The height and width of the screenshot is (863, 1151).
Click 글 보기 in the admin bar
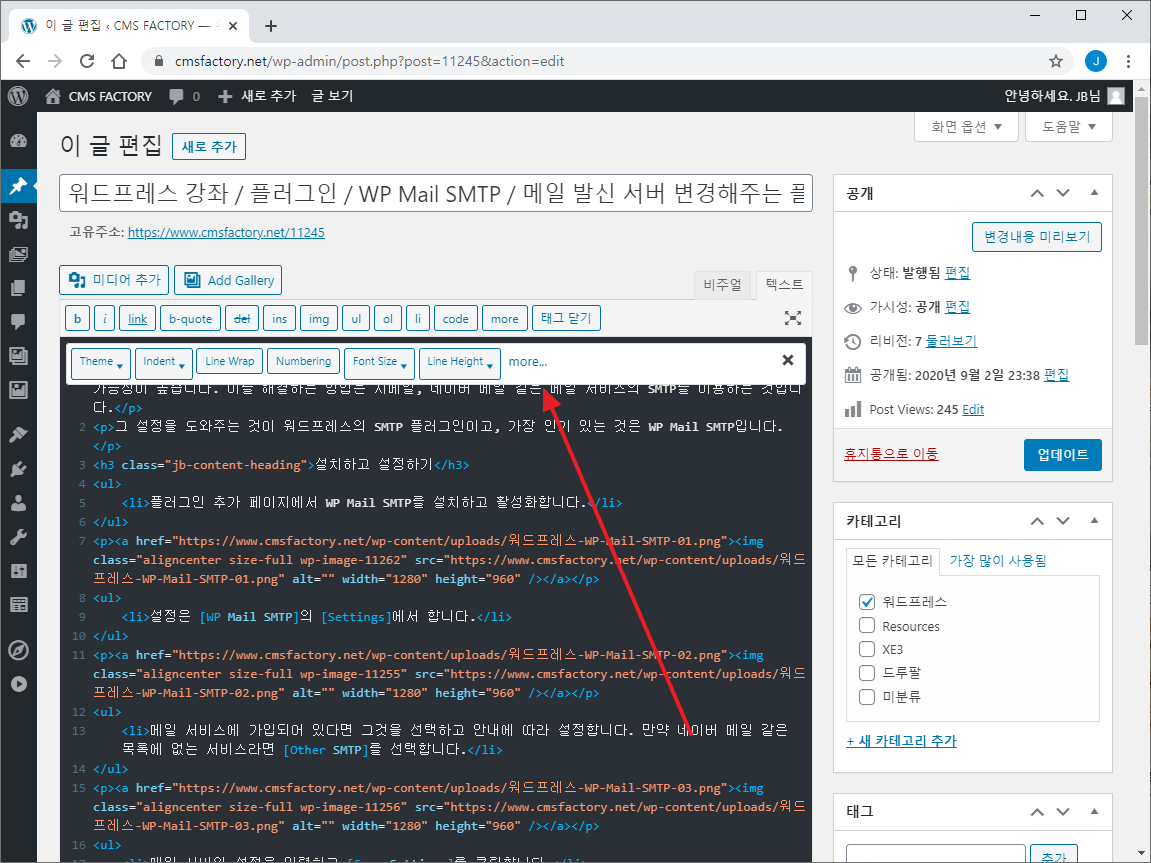332,96
